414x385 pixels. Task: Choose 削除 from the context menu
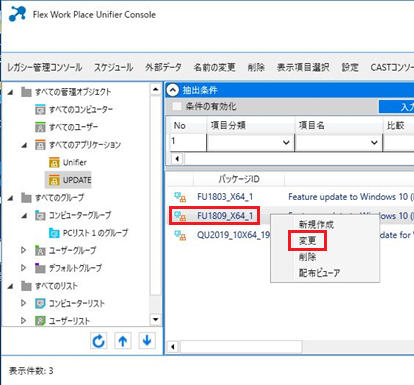point(307,257)
